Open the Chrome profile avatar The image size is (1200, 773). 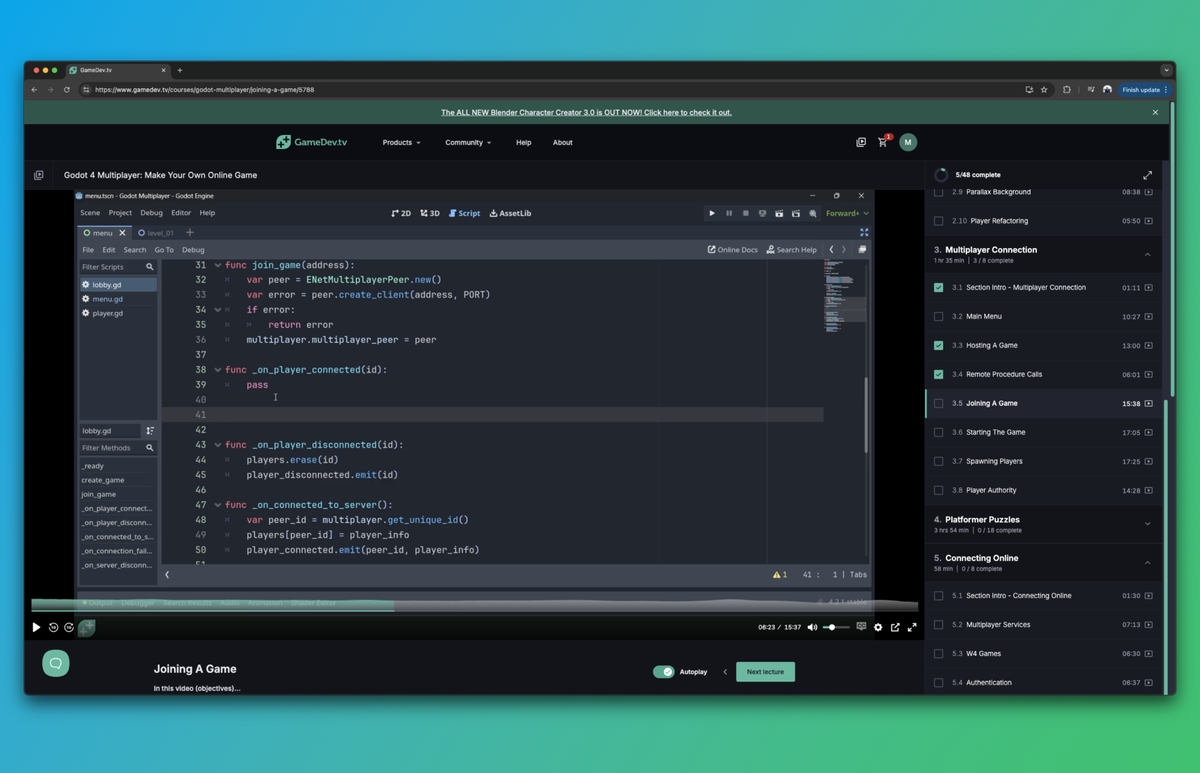pos(1107,89)
